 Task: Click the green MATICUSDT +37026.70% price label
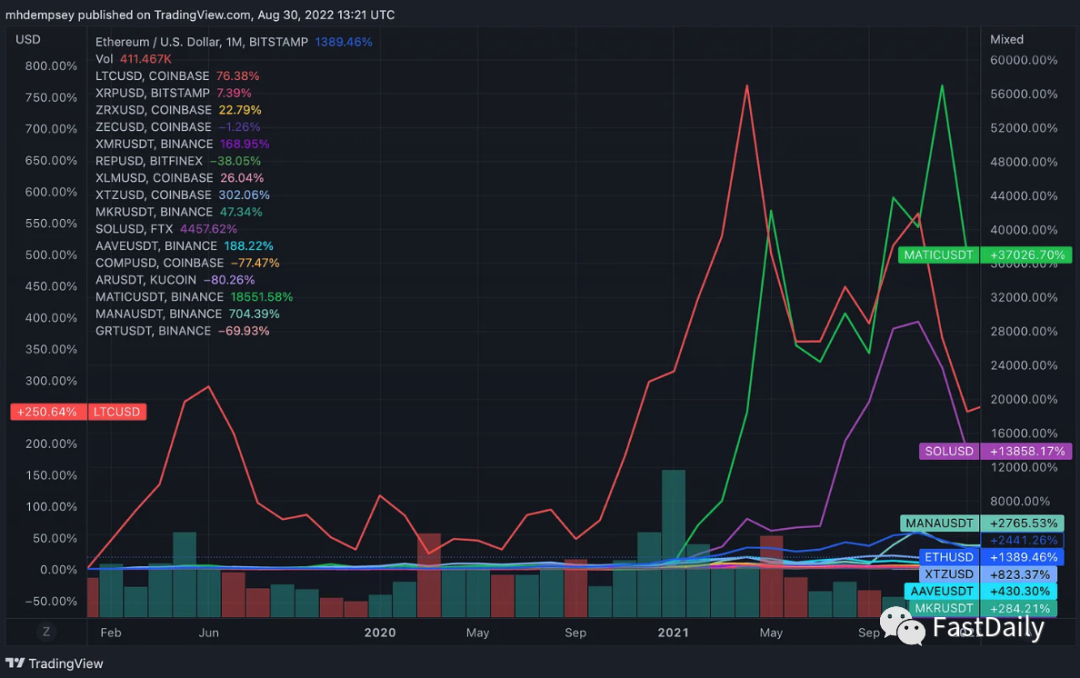(985, 255)
